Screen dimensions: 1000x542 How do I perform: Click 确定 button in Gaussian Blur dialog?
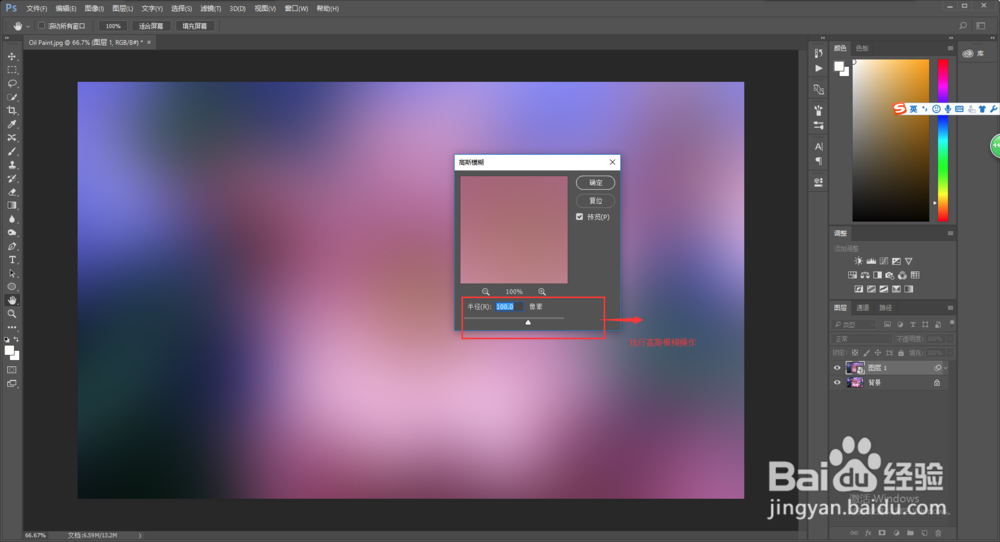tap(595, 182)
